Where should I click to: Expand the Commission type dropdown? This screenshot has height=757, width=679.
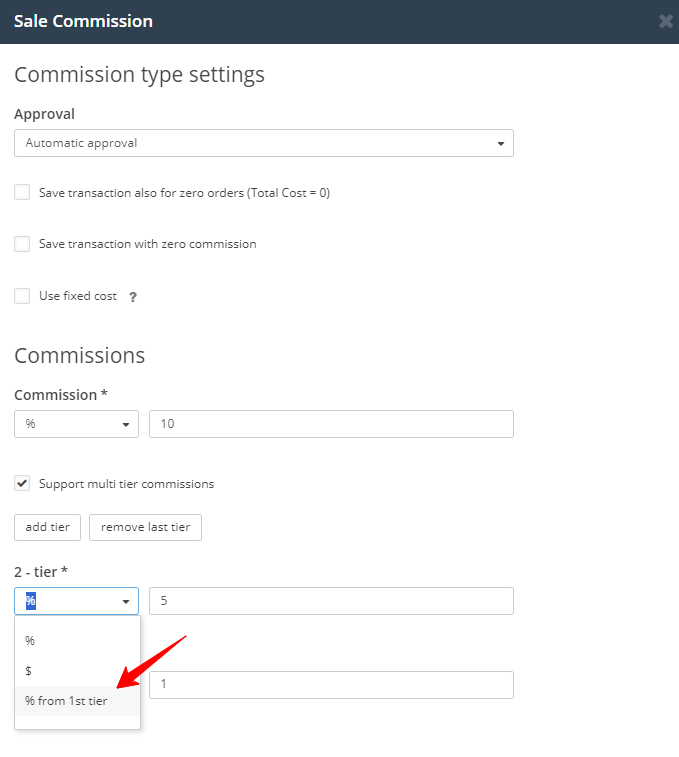pyautogui.click(x=76, y=424)
